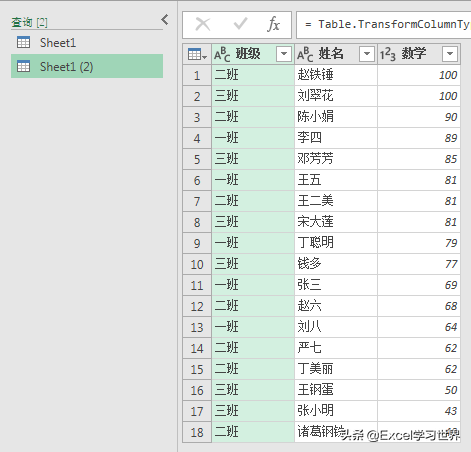Collapse the queries pane with the arrow
471x452 pixels.
point(165,20)
